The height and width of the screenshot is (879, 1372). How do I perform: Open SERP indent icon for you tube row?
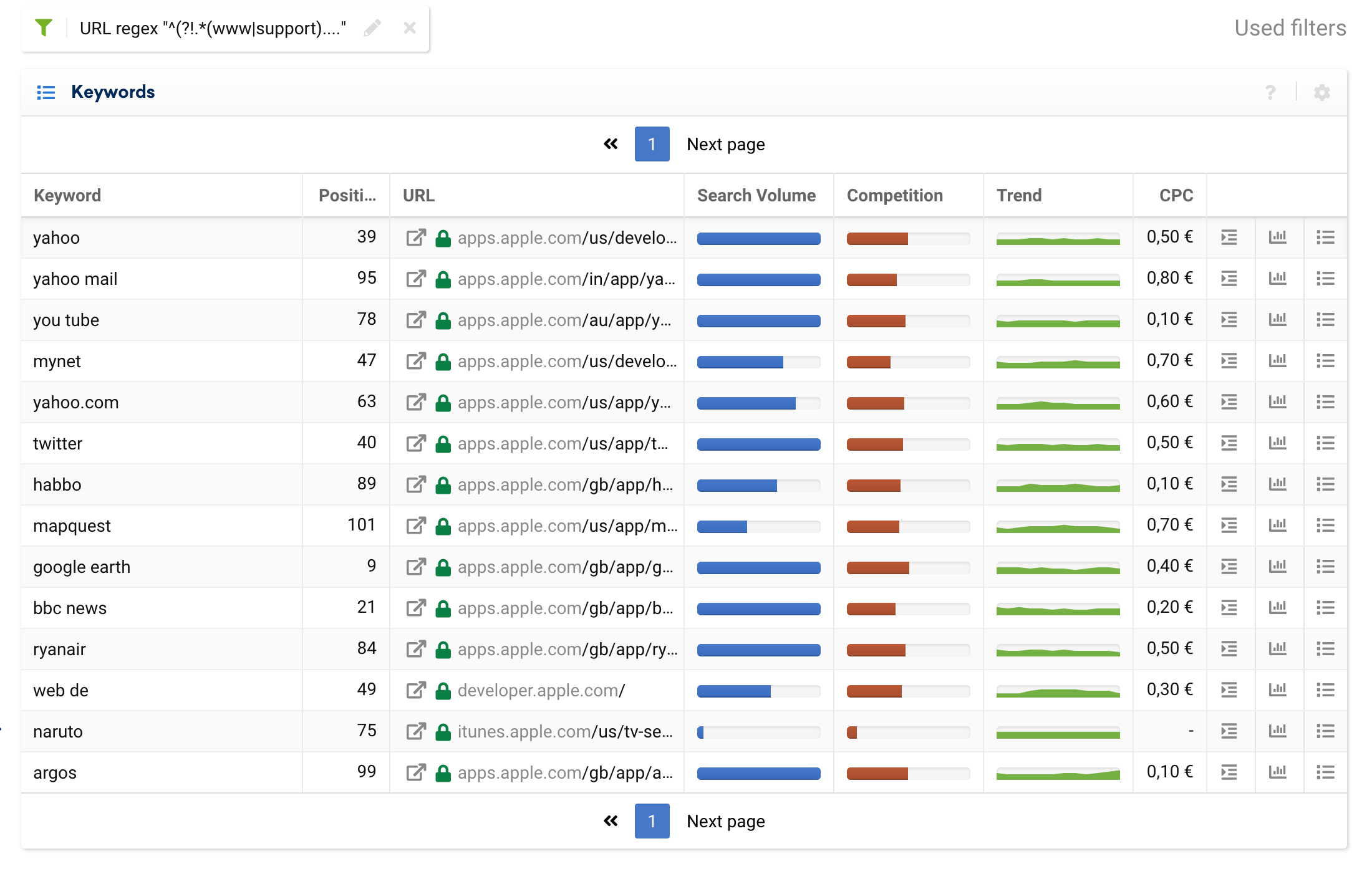(1229, 320)
